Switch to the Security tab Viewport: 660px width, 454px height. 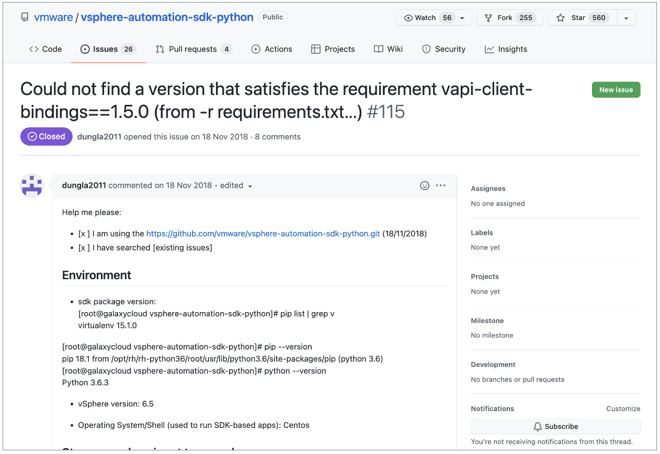[444, 49]
